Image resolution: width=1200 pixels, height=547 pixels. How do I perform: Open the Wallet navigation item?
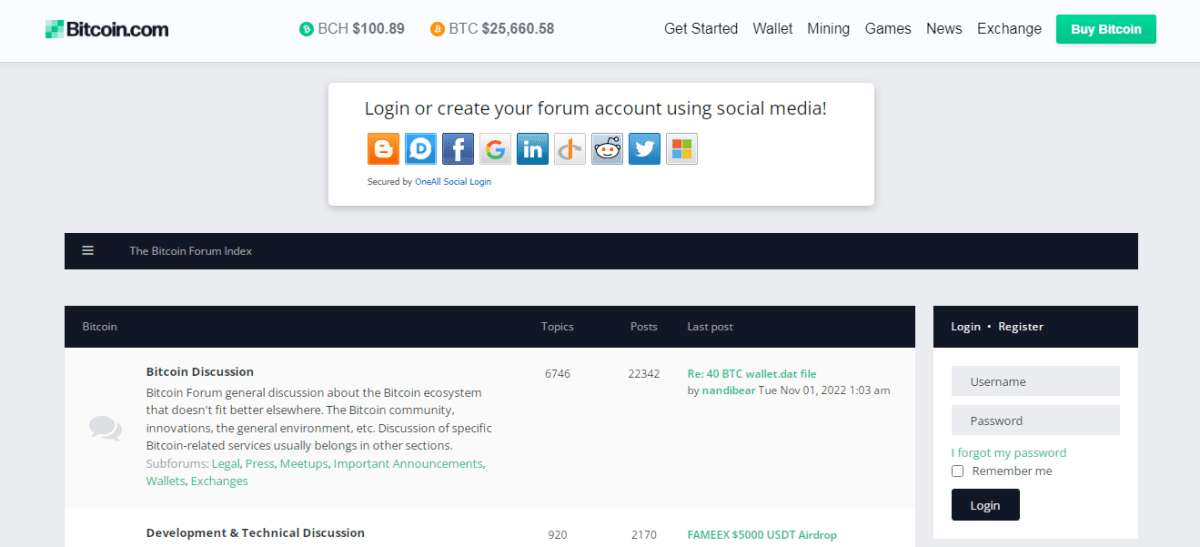coord(773,29)
